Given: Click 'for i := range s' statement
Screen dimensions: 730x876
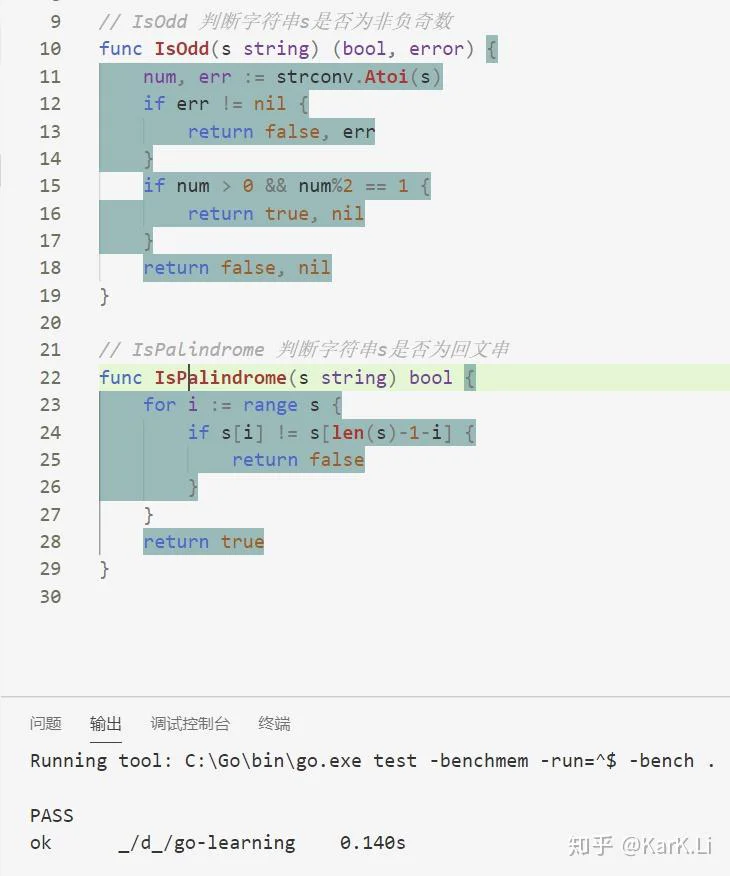Looking at the screenshot, I should pyautogui.click(x=231, y=404).
